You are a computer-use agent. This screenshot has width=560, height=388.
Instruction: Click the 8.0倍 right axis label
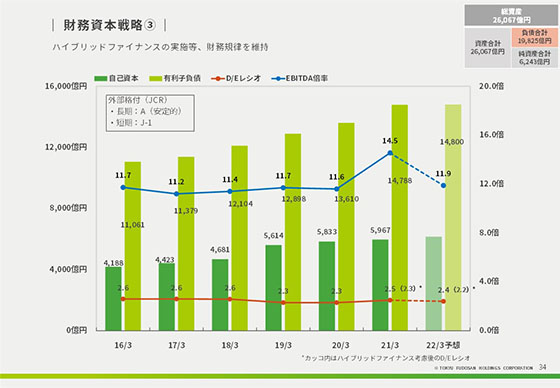pos(489,233)
